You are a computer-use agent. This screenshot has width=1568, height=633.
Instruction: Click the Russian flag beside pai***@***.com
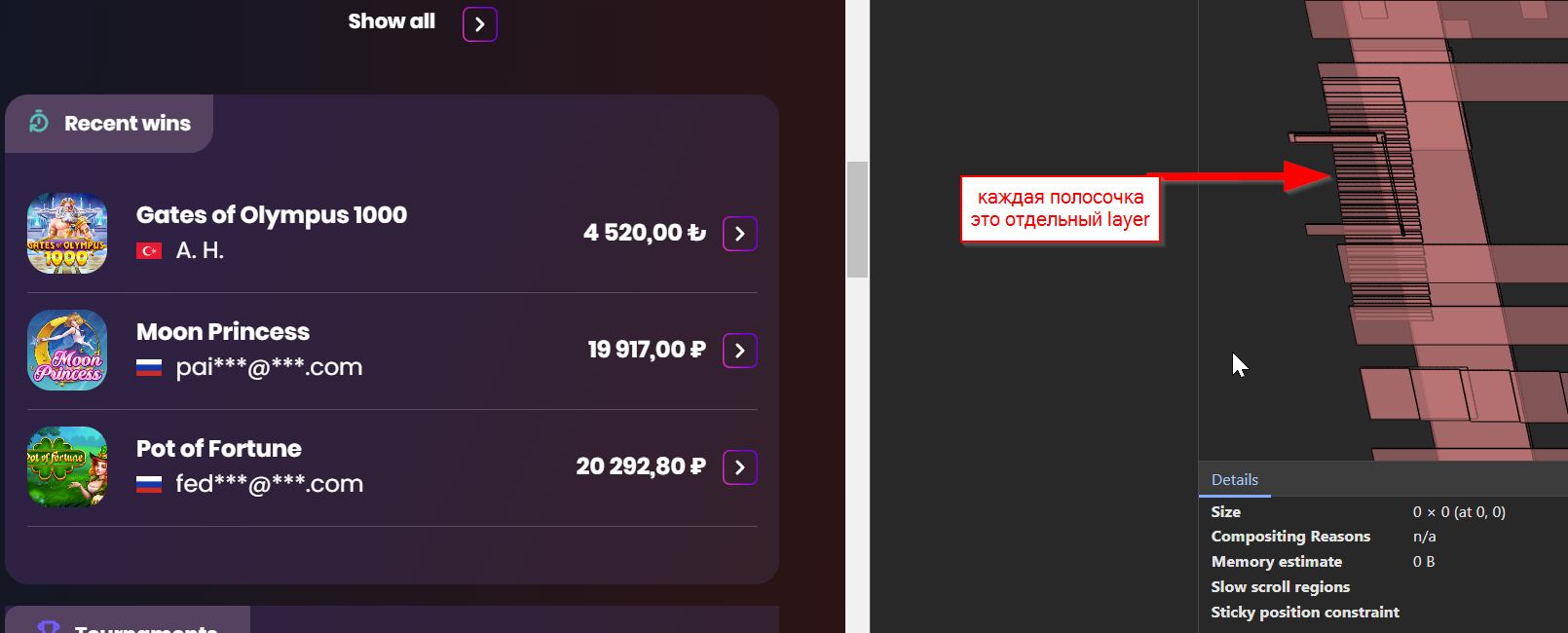(x=148, y=367)
